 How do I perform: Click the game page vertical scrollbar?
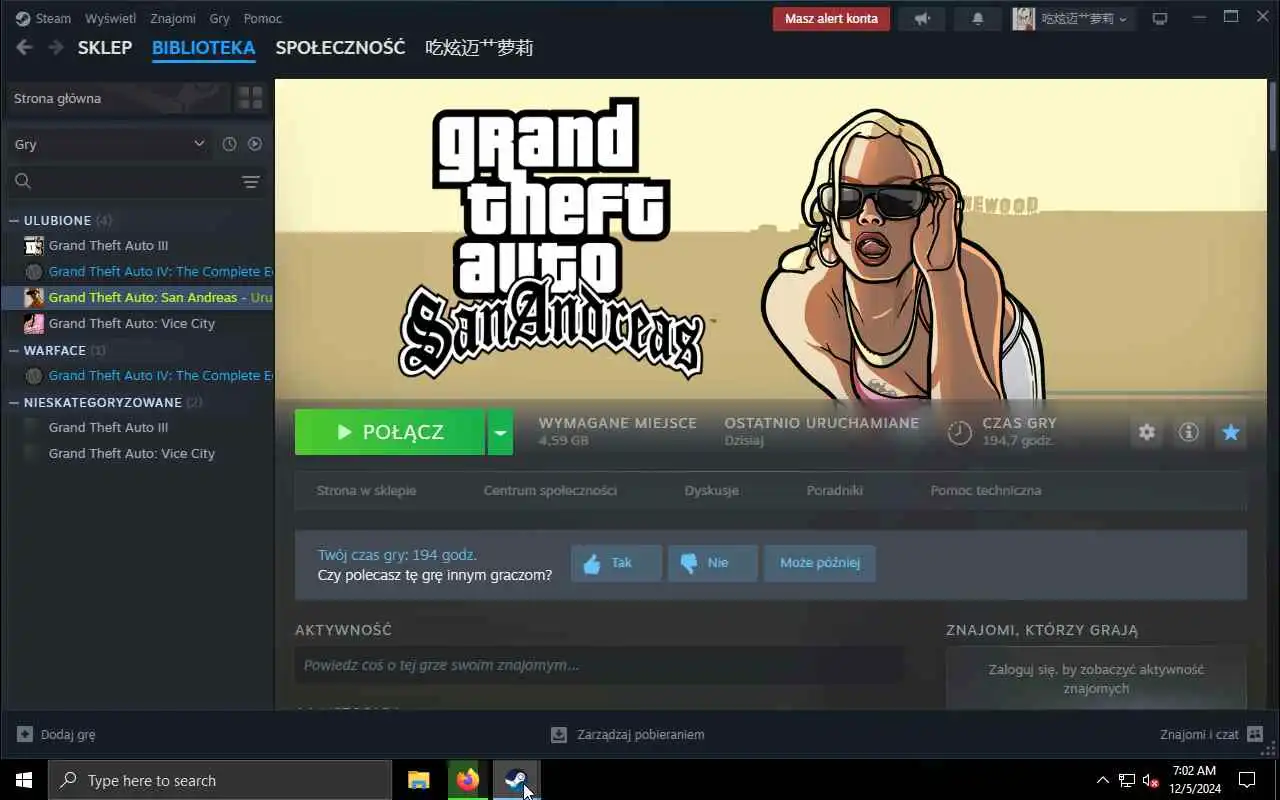(x=1273, y=115)
